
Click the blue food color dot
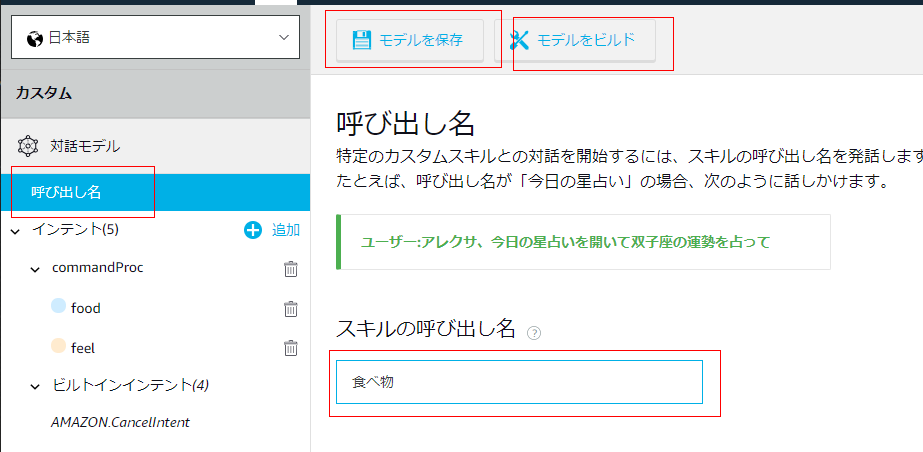[x=58, y=305]
